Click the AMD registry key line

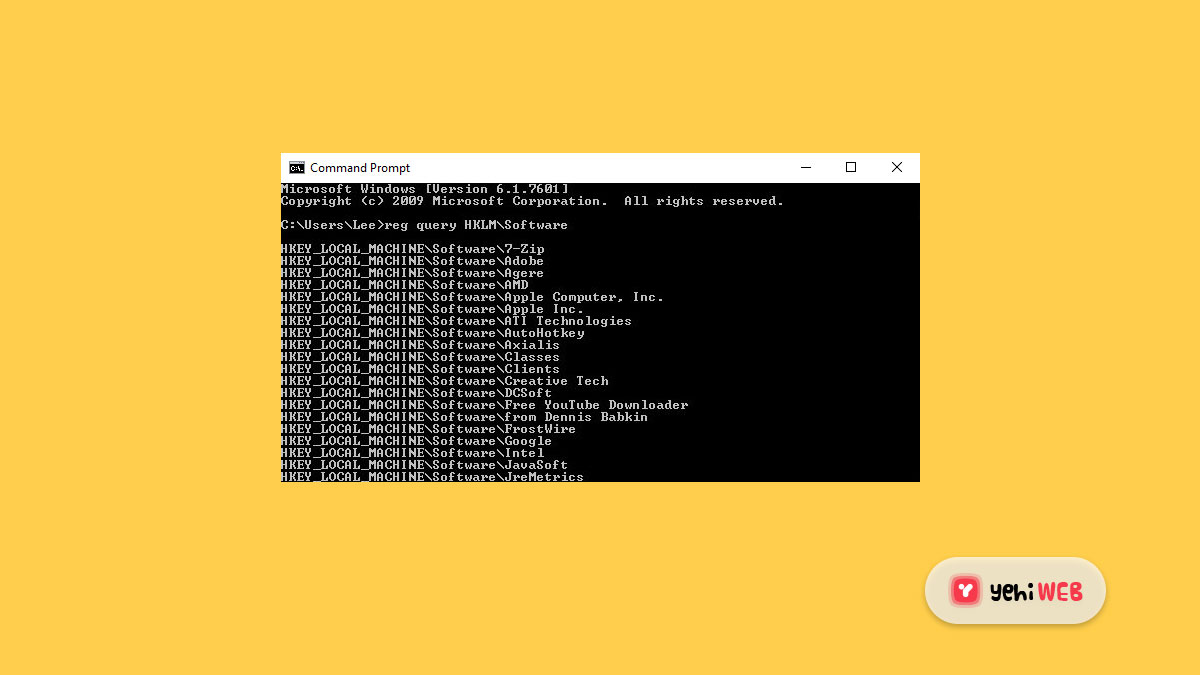[x=408, y=285]
